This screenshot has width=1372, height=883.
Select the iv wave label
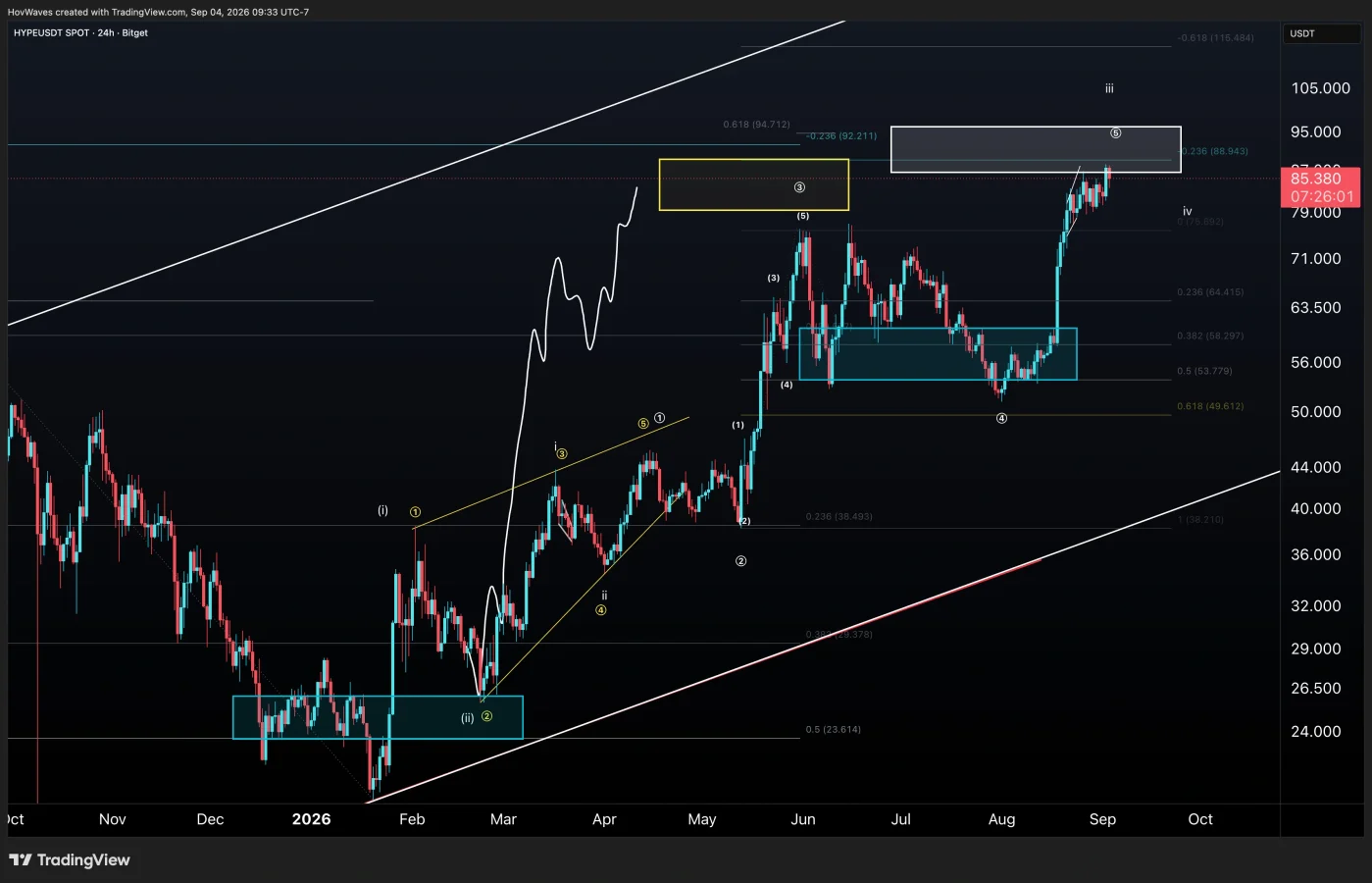coord(1187,211)
